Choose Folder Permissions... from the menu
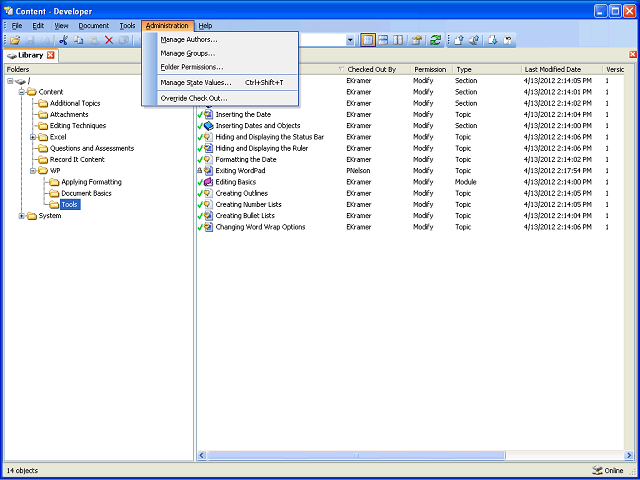Viewport: 640px width, 480px height. coord(228,67)
